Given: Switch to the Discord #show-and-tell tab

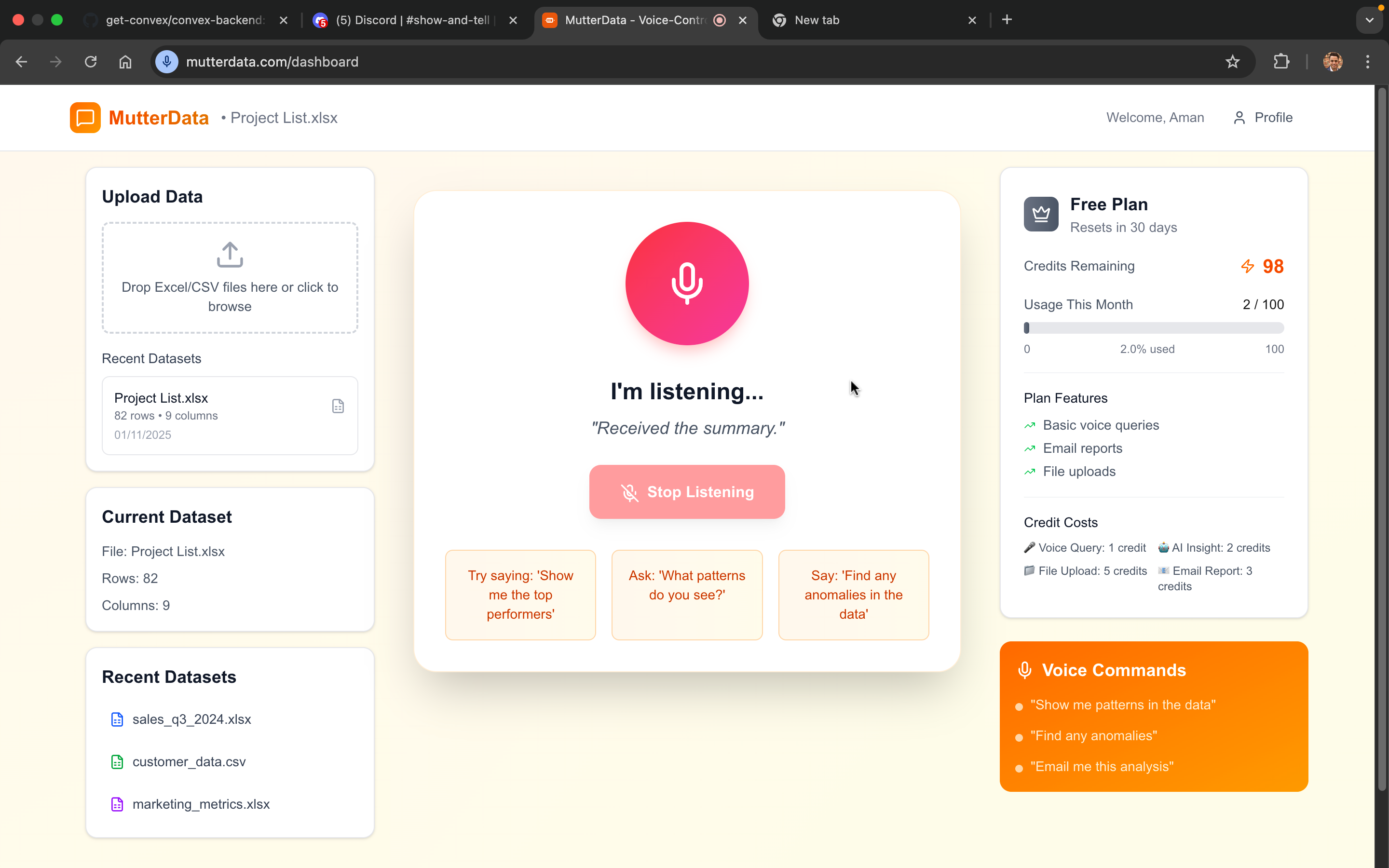Looking at the screenshot, I should point(412,20).
